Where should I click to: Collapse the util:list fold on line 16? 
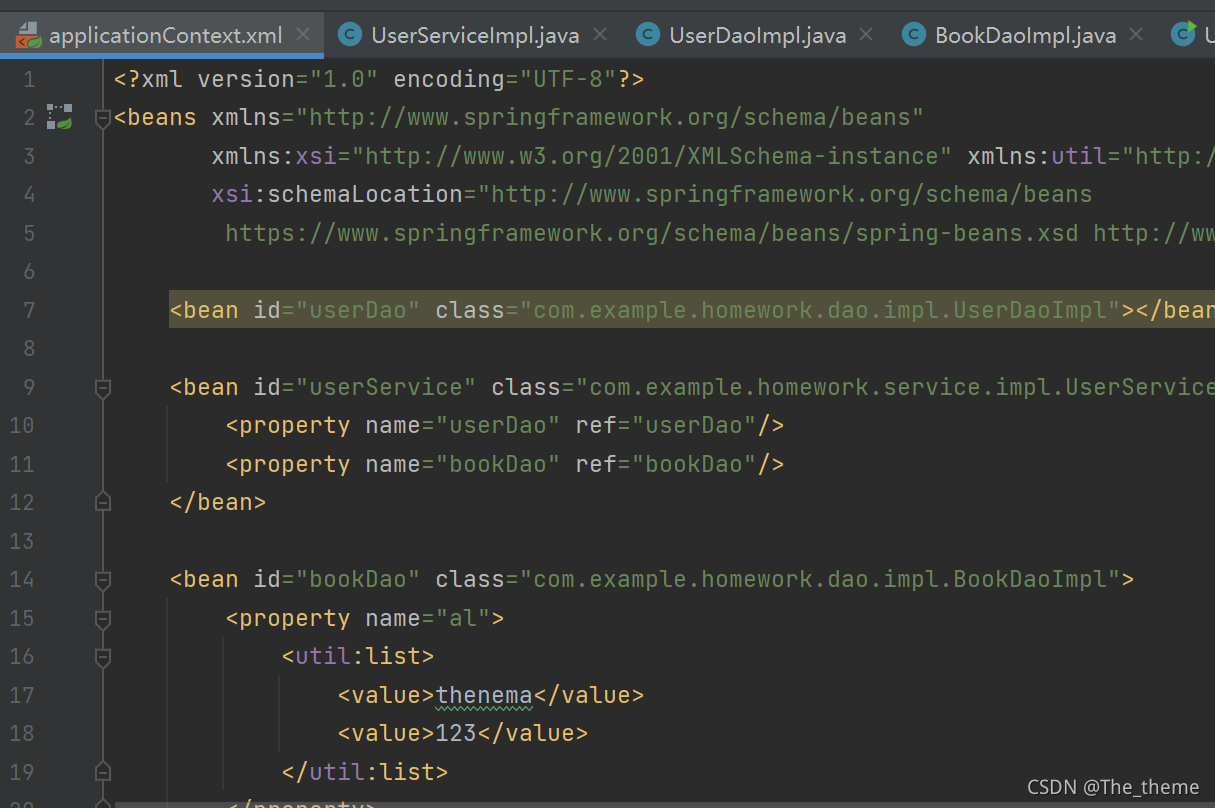tap(102, 656)
